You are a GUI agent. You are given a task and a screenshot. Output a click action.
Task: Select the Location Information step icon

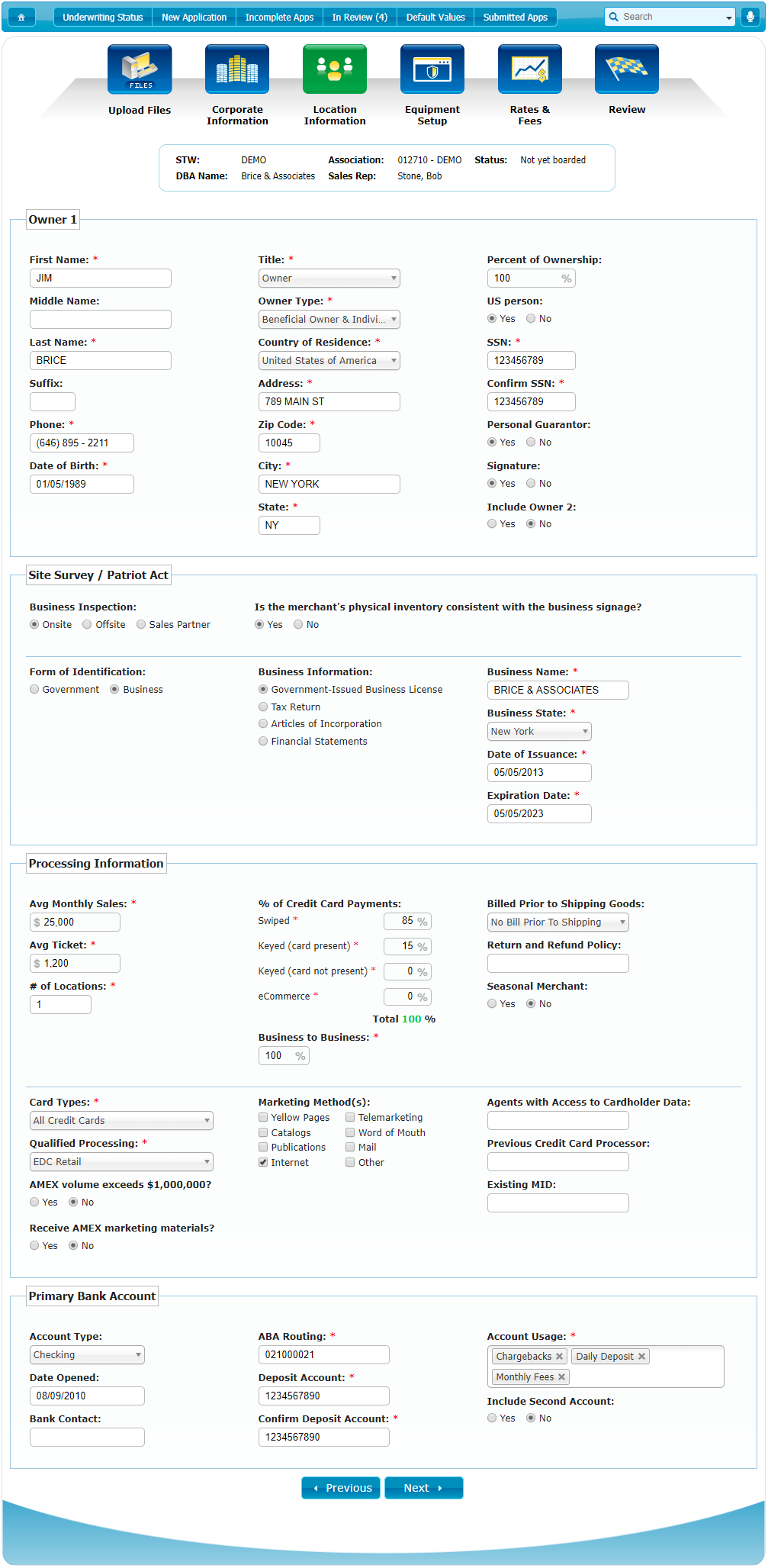point(335,69)
